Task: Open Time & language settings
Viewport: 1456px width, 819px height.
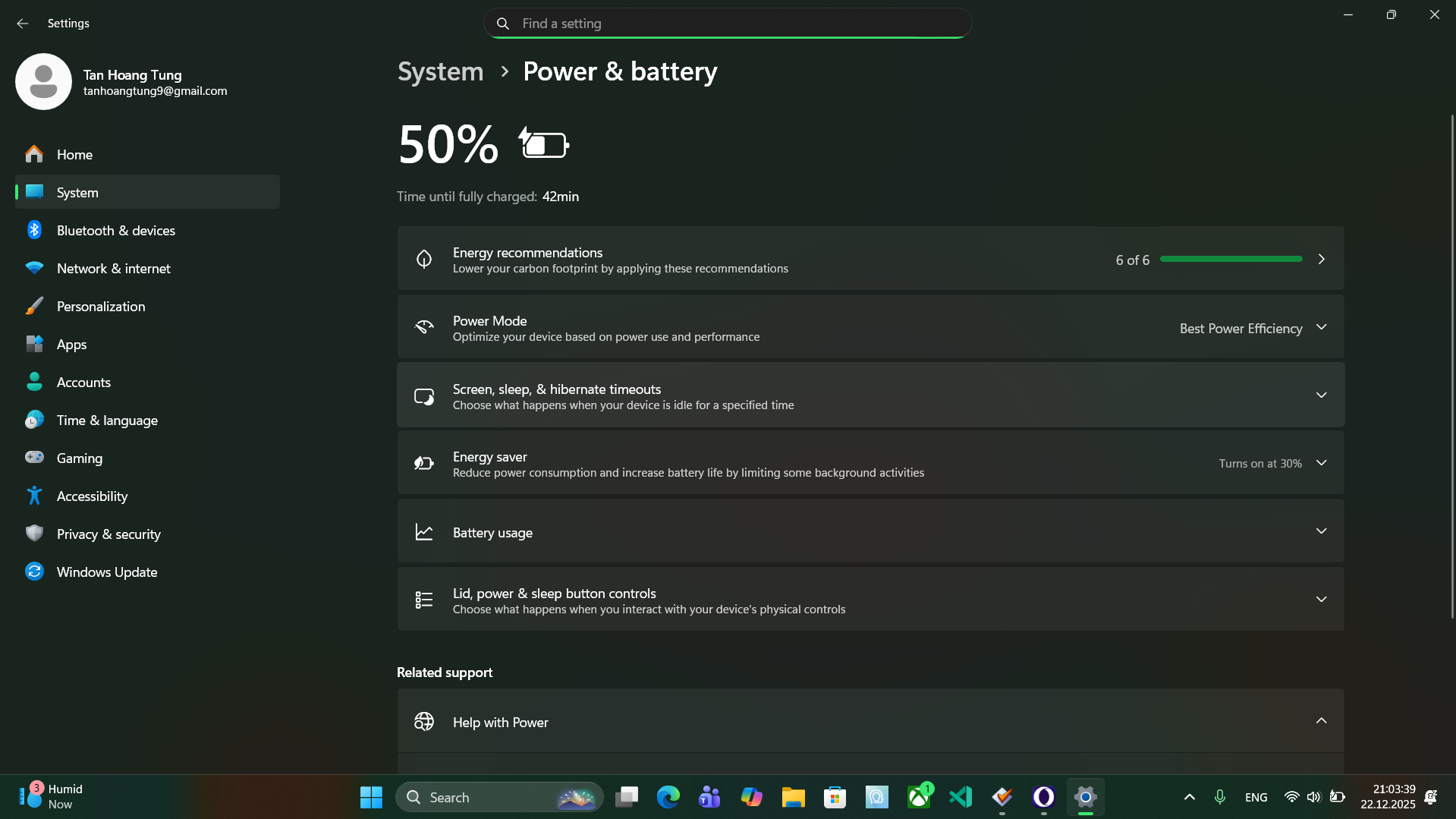Action: pos(147,420)
